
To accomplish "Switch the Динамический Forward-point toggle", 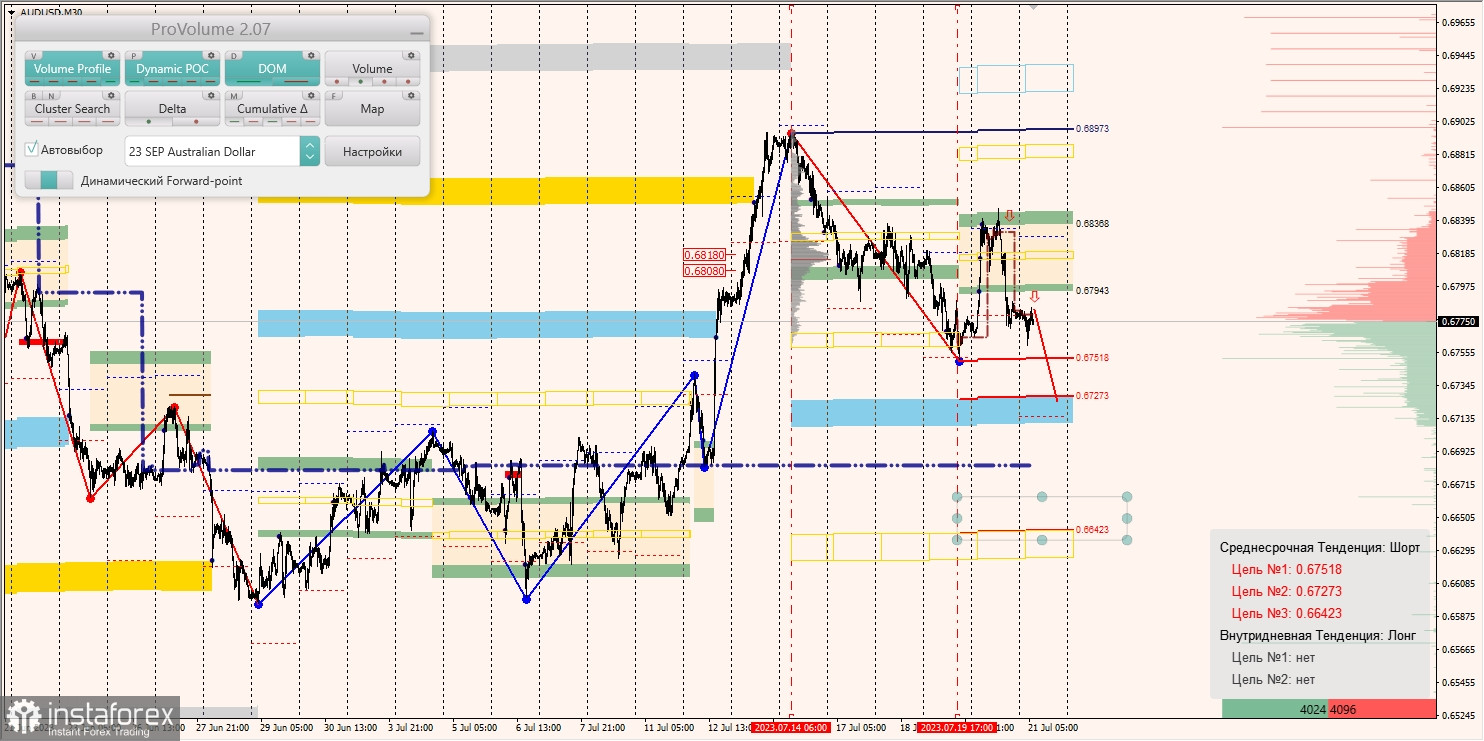I will pos(49,181).
